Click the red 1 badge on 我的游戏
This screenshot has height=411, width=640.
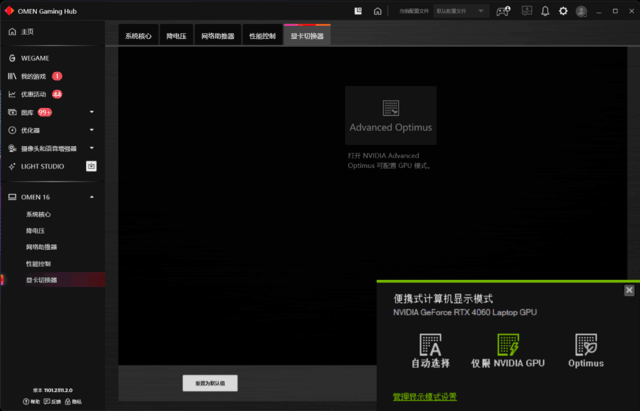57,76
